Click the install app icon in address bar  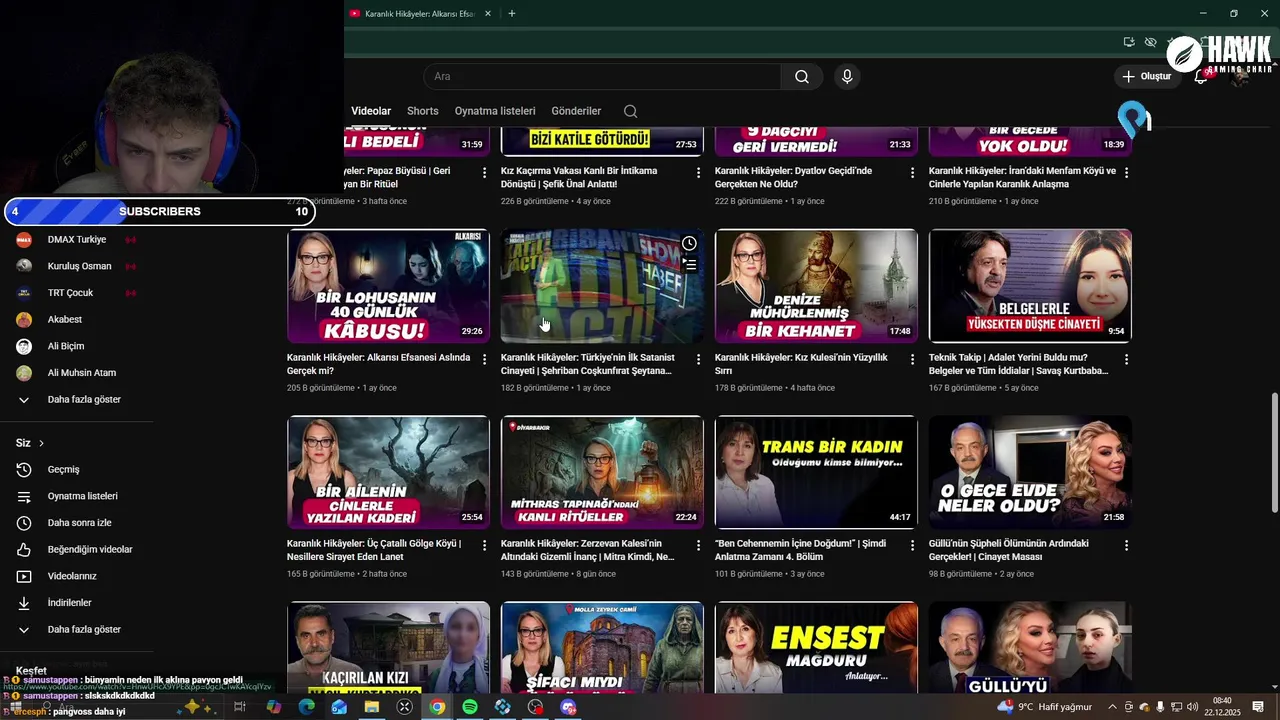pyautogui.click(x=1129, y=42)
